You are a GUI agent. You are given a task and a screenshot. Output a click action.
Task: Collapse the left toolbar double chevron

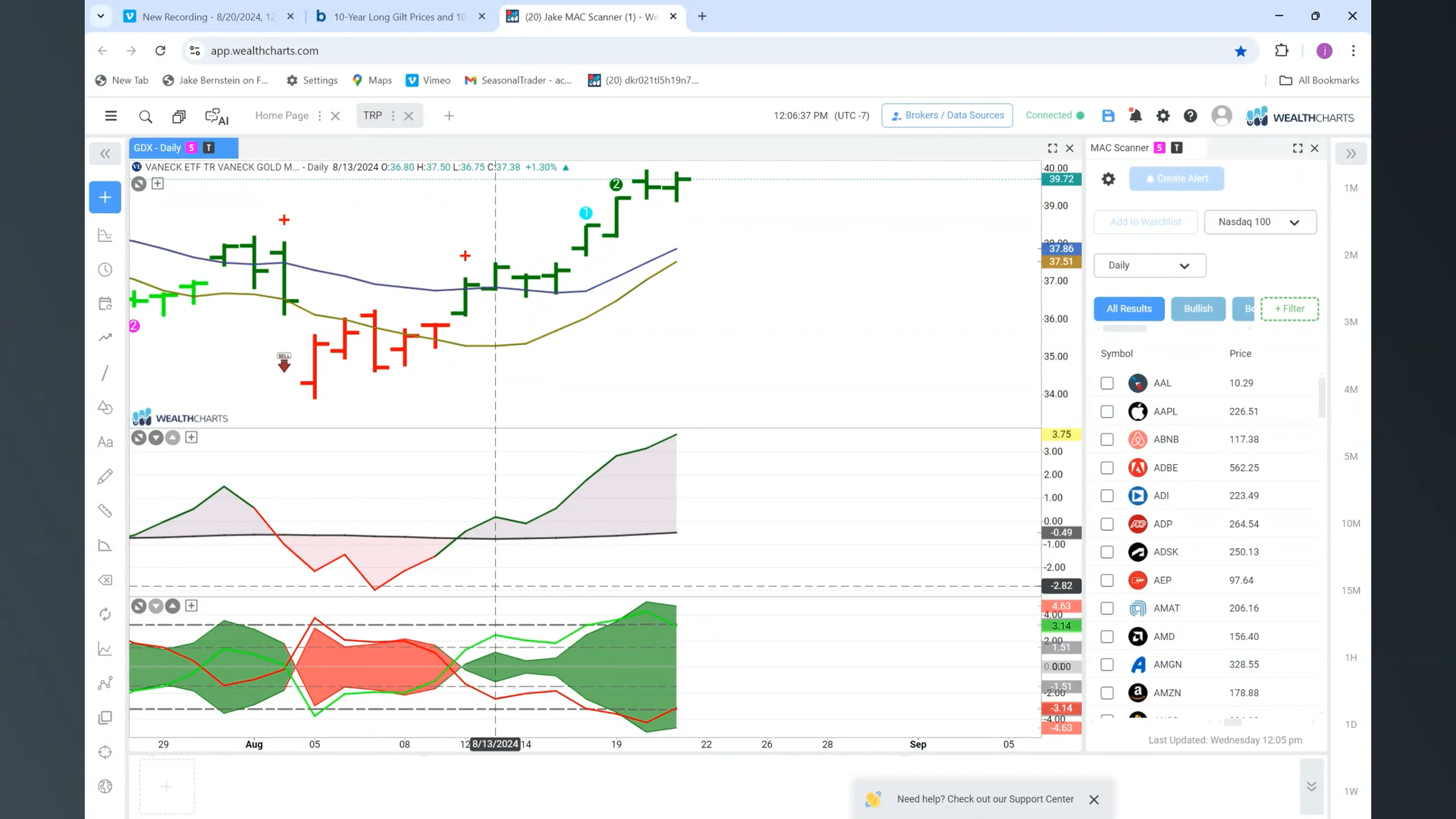point(105,154)
